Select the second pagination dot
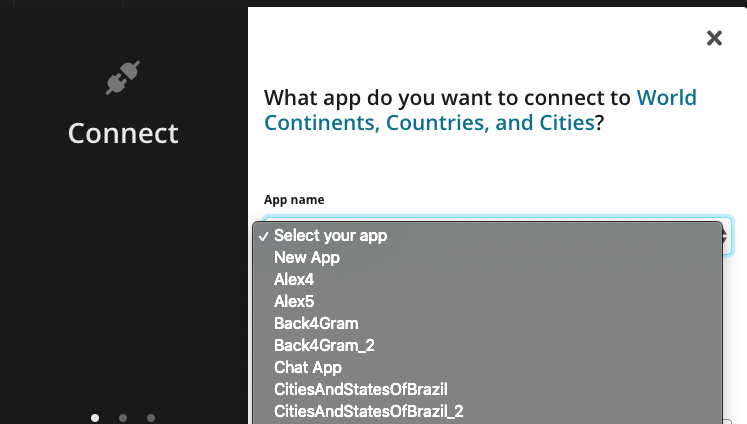Viewport: 747px width, 424px height. point(123,418)
